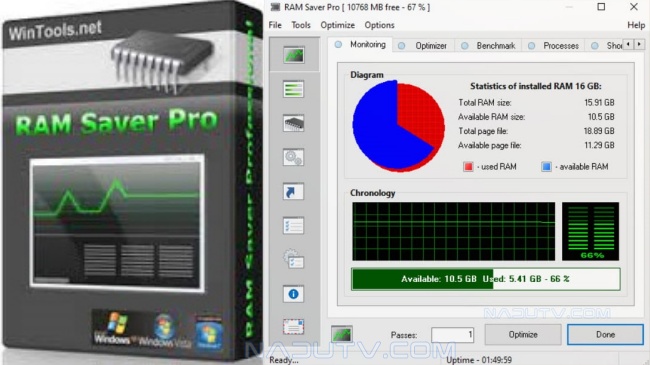Open the Processes gears sidebar icon
This screenshot has width=650, height=365.
pos(293,158)
